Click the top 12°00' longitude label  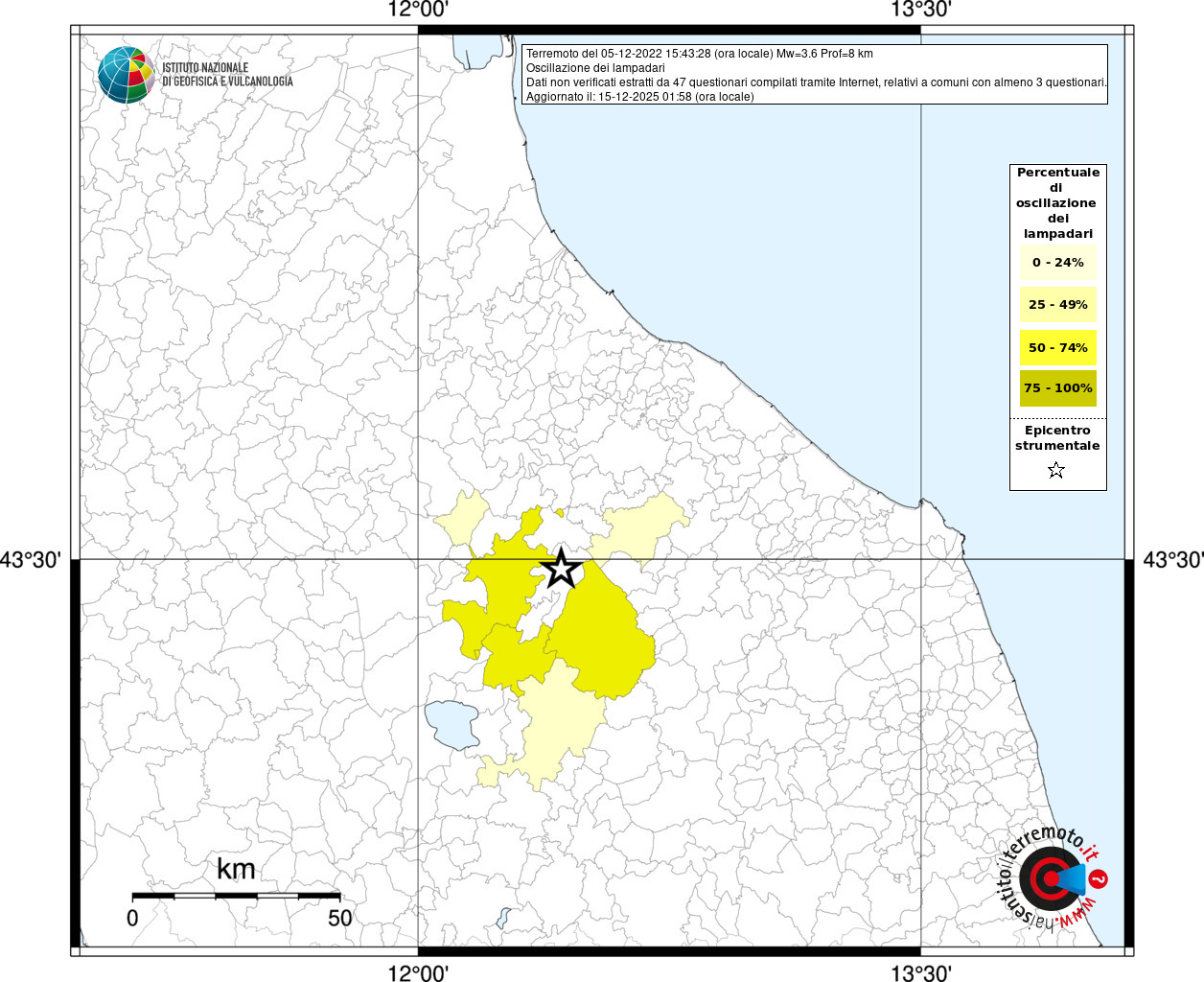coord(418,11)
